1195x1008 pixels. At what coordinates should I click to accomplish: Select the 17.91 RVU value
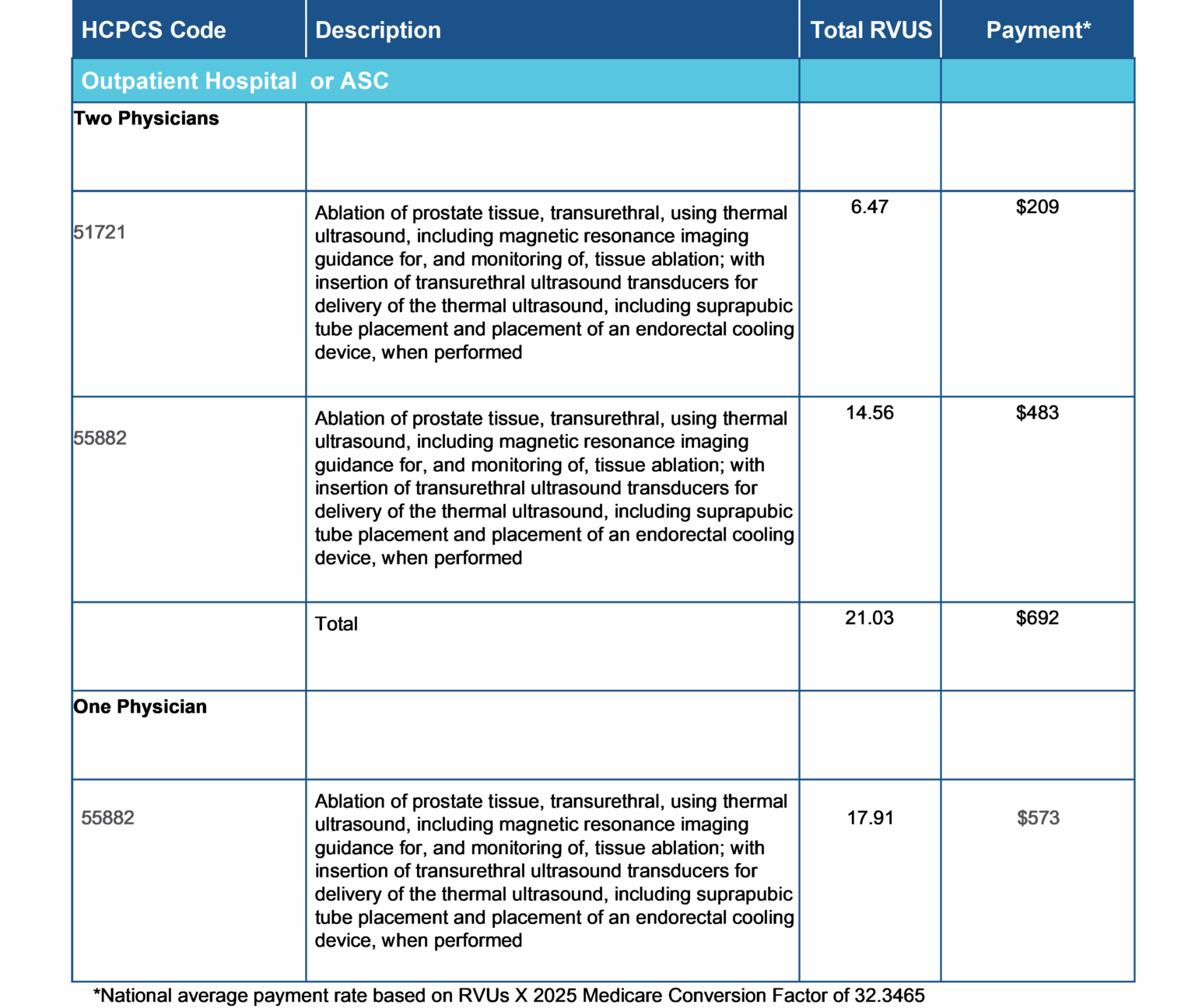(x=870, y=818)
